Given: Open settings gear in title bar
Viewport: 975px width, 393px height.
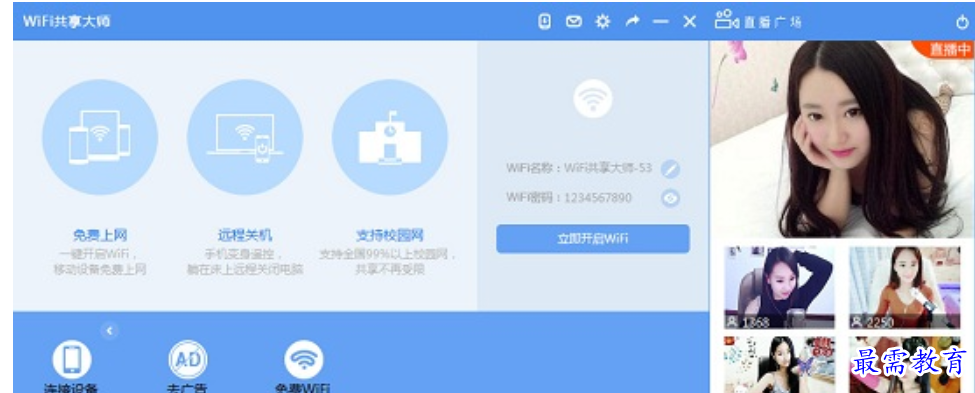Looking at the screenshot, I should coord(603,22).
